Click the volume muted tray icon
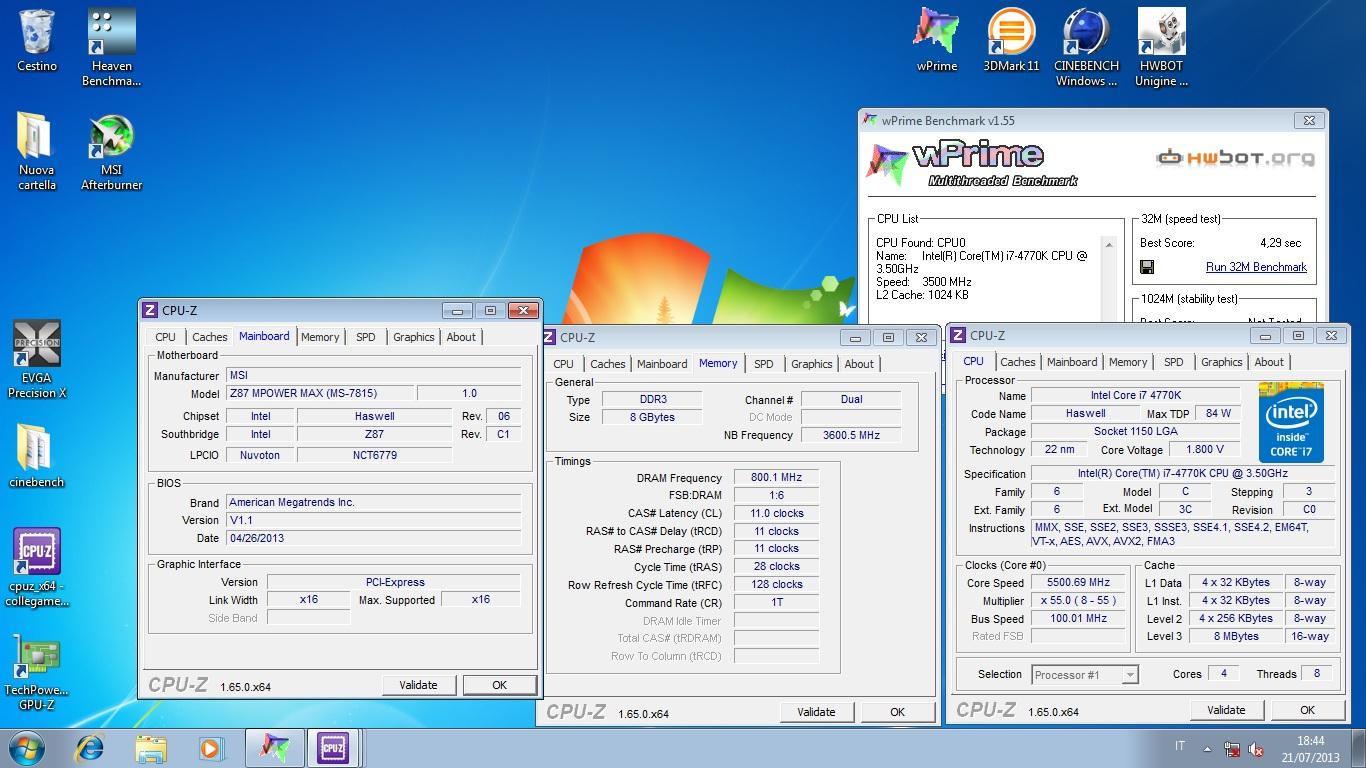Viewport: 1366px width, 768px height. 1257,749
